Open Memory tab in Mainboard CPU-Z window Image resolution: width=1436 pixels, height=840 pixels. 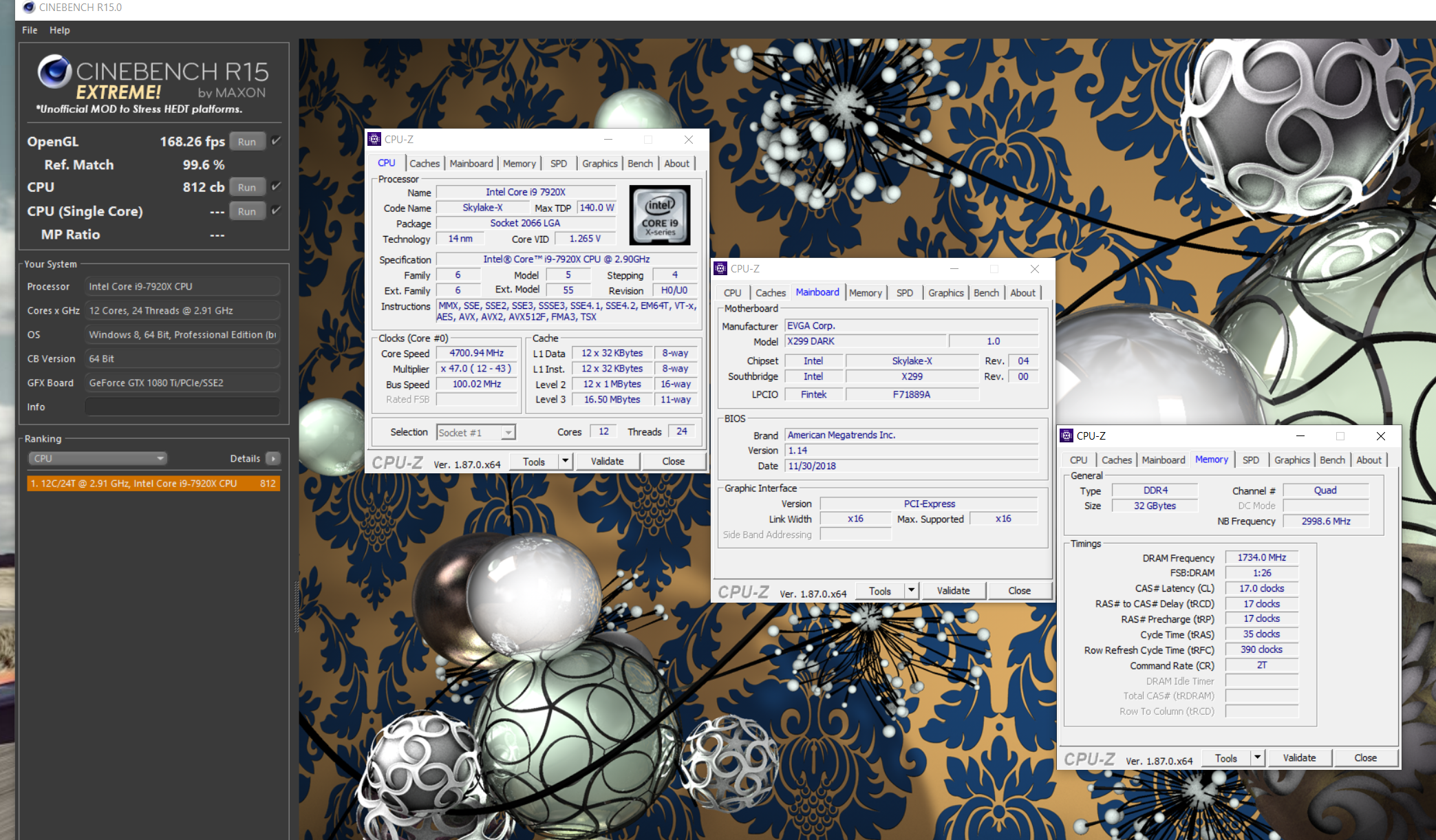(x=865, y=293)
